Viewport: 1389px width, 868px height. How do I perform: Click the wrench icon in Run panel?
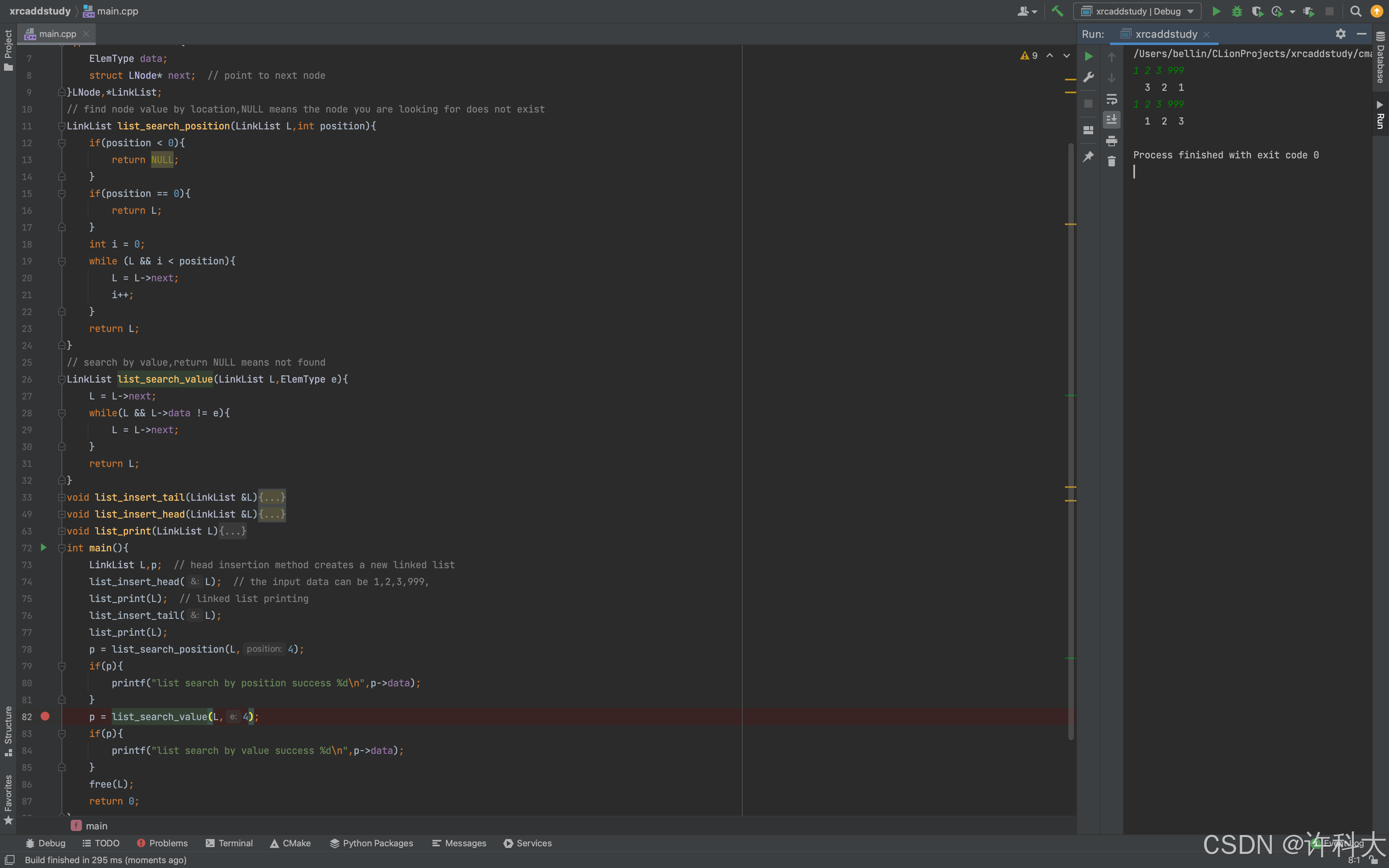[1088, 77]
